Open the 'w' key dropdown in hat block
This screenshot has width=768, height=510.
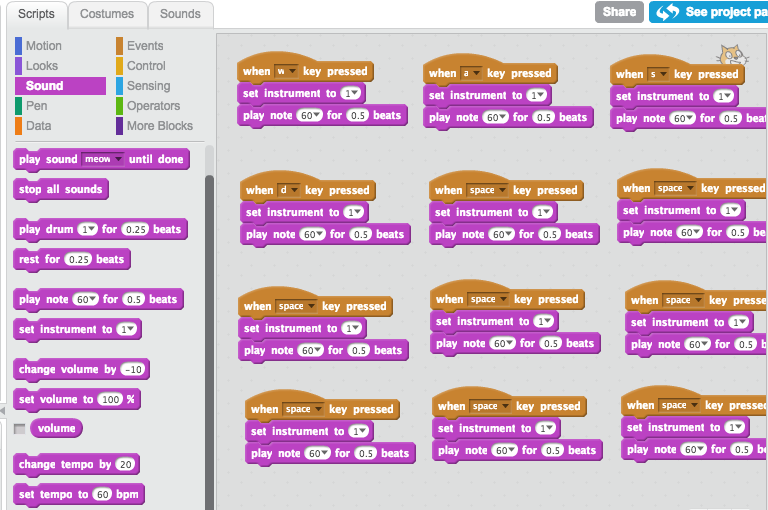(287, 72)
